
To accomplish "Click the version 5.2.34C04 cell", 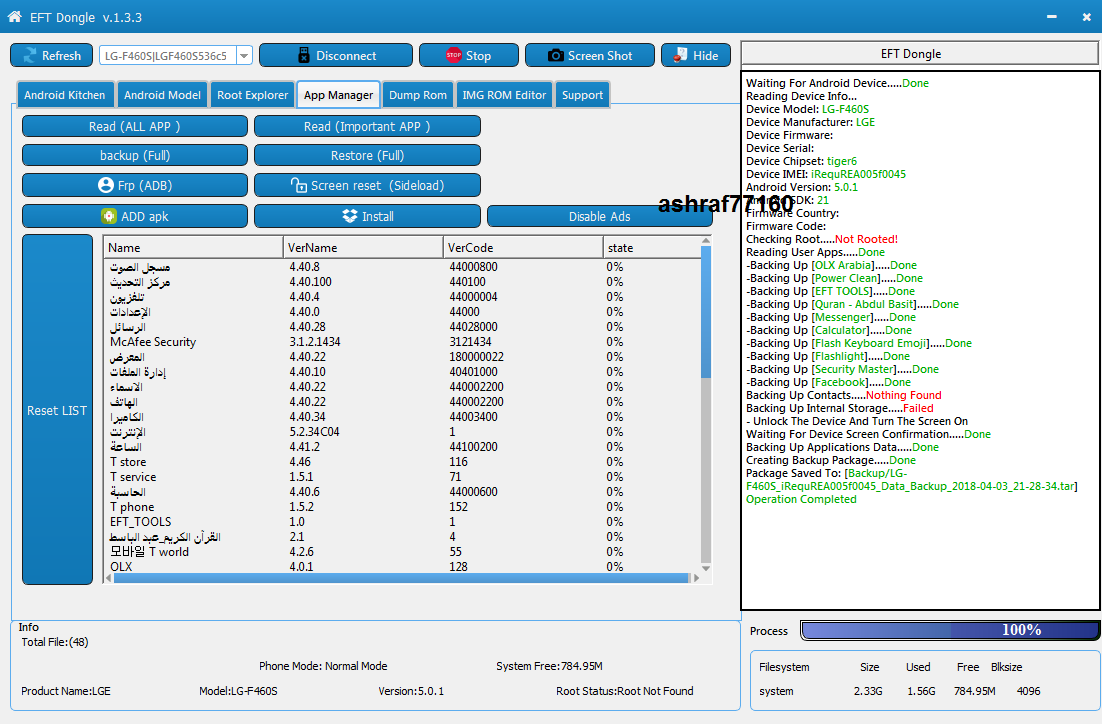I will [314, 432].
